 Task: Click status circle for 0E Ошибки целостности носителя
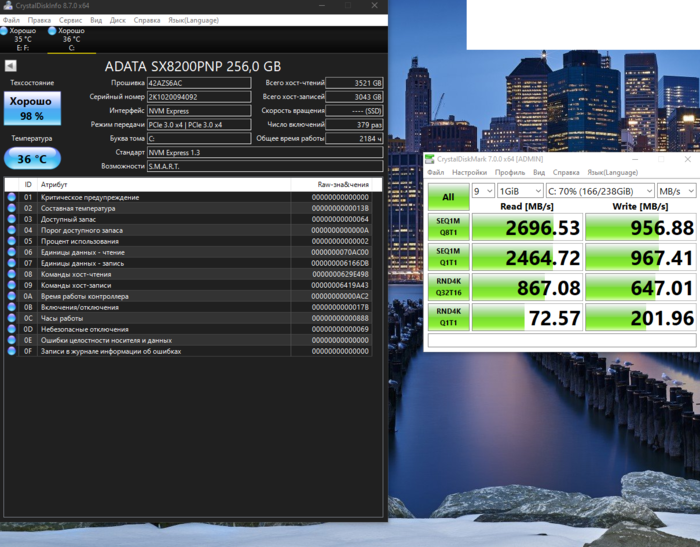point(12,340)
